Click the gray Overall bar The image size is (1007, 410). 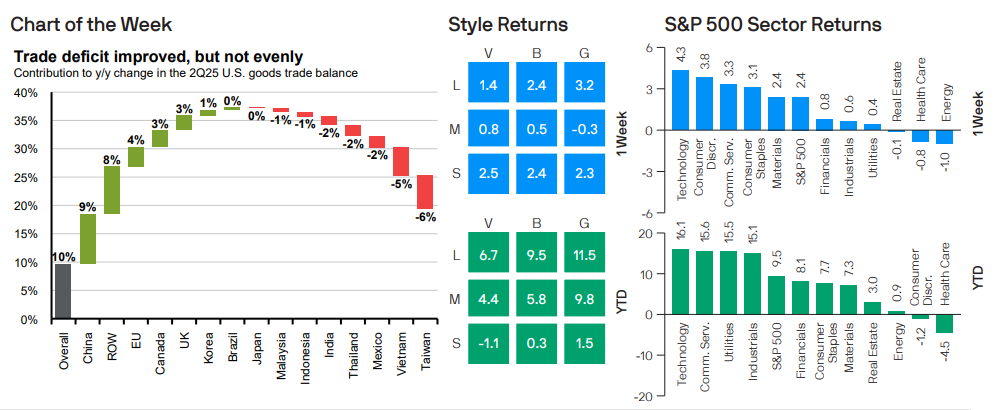61,291
